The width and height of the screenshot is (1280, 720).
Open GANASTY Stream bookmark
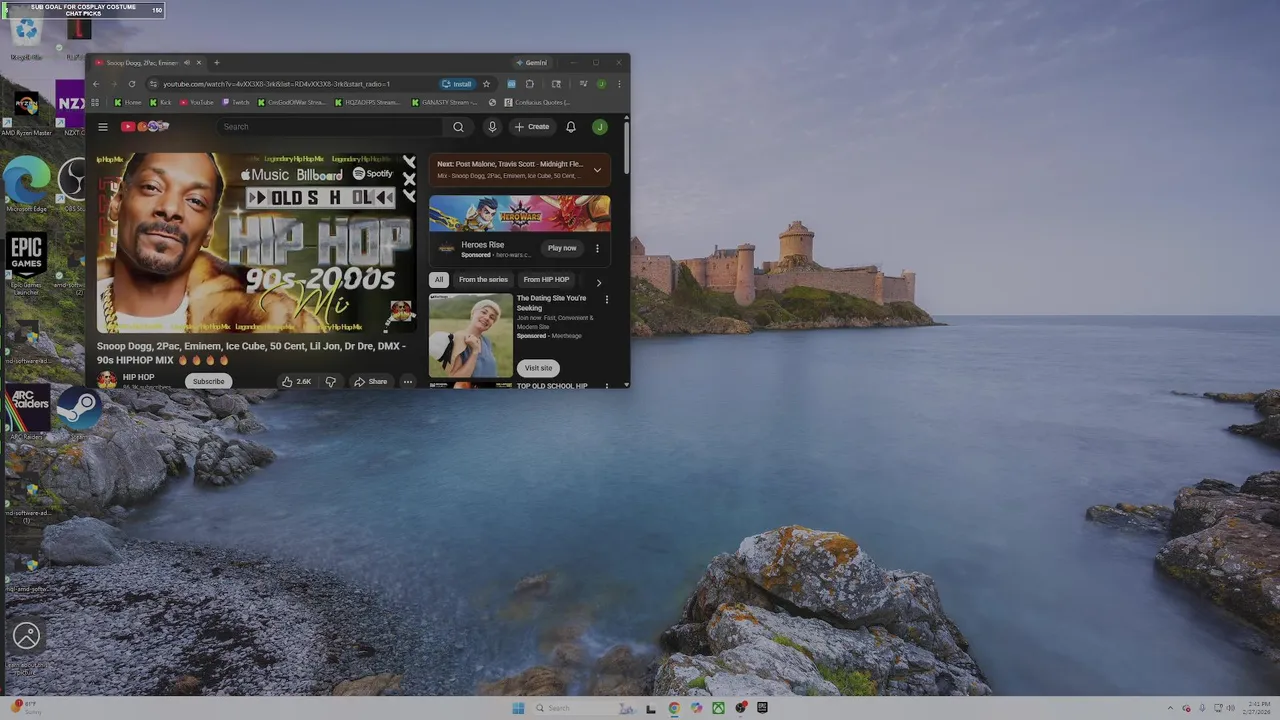pos(447,102)
